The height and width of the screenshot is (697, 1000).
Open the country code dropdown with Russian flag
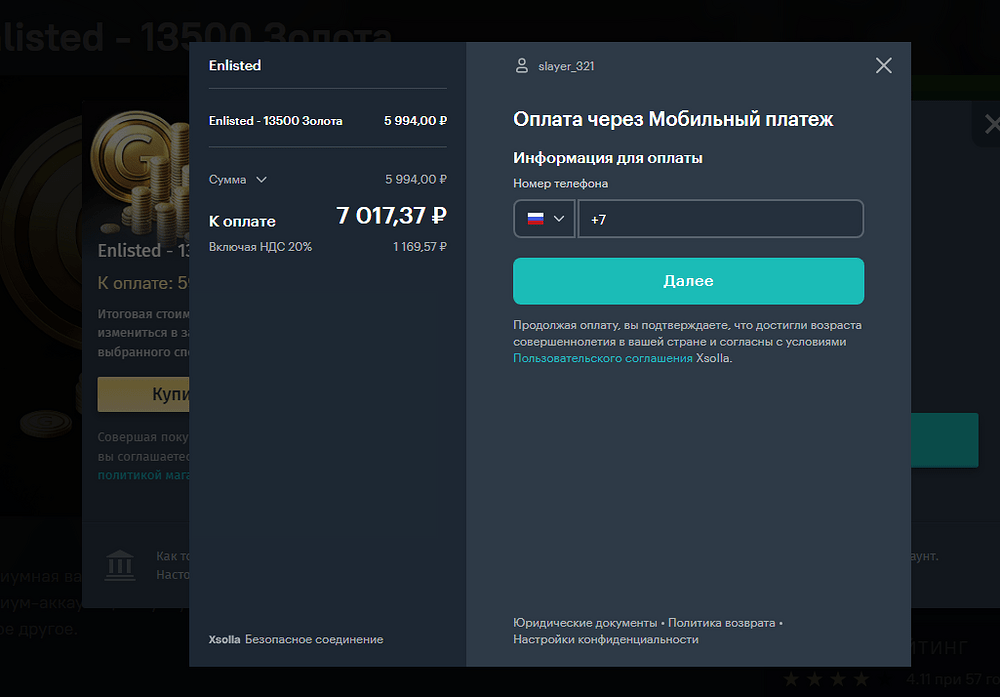545,219
